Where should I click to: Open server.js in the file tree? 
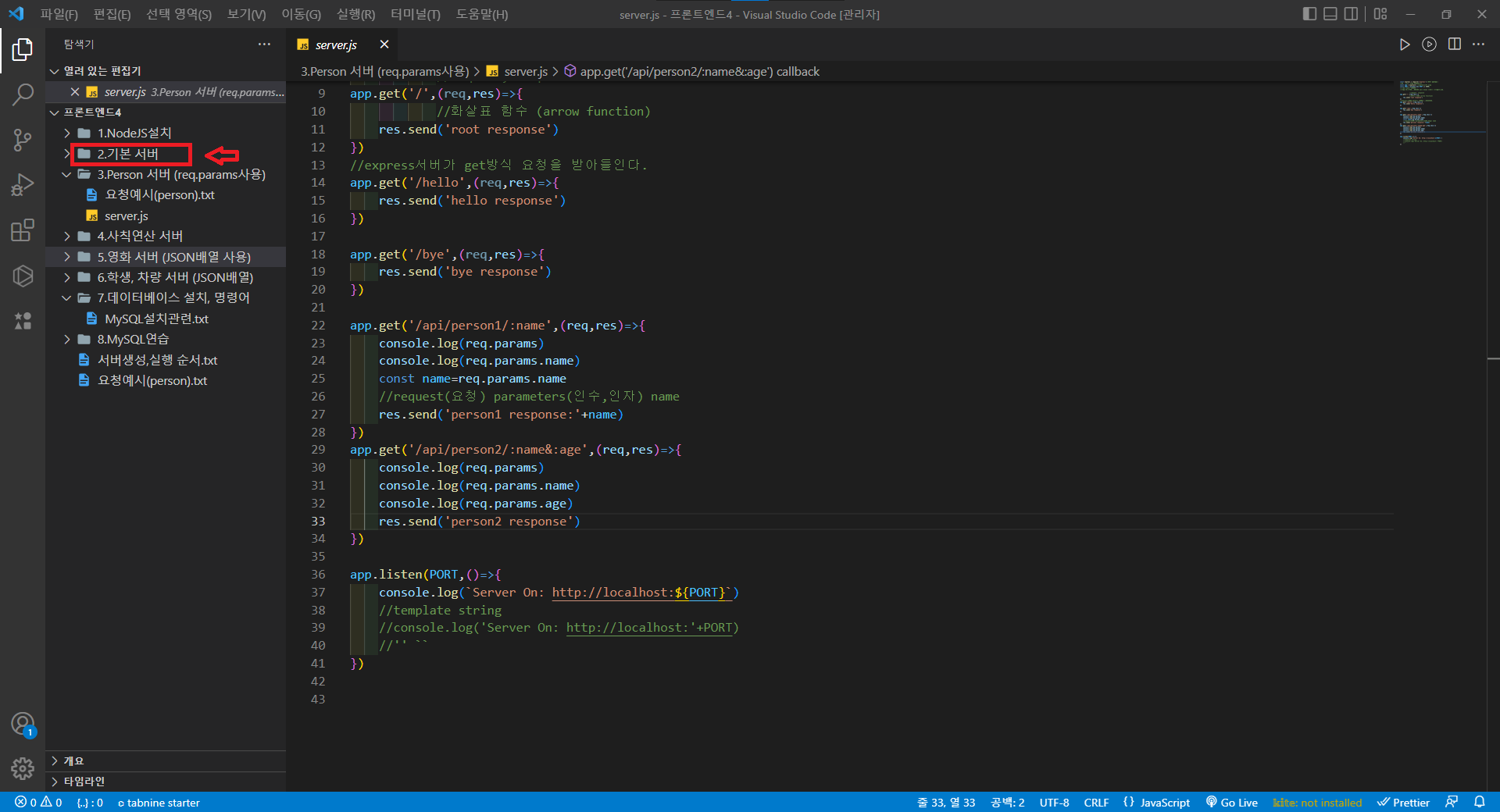(x=166, y=216)
